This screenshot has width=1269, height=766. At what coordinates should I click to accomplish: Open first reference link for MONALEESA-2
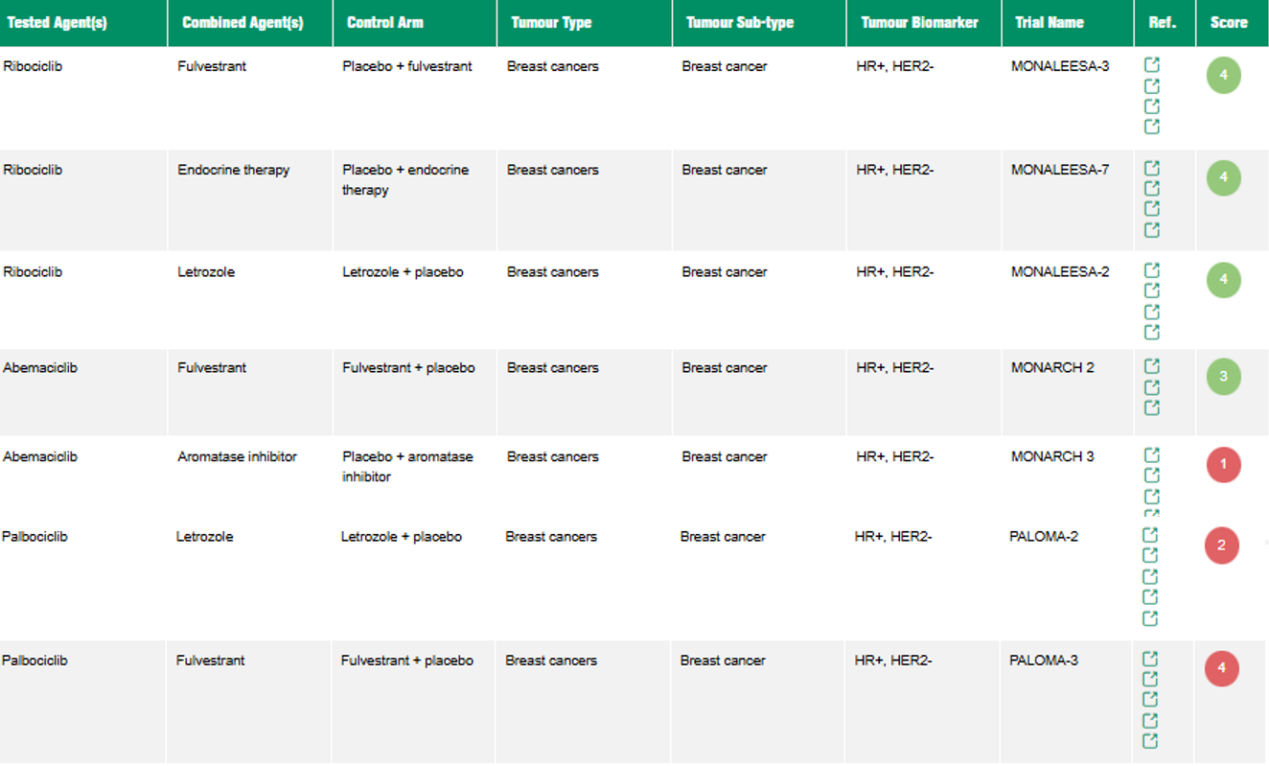point(1152,270)
